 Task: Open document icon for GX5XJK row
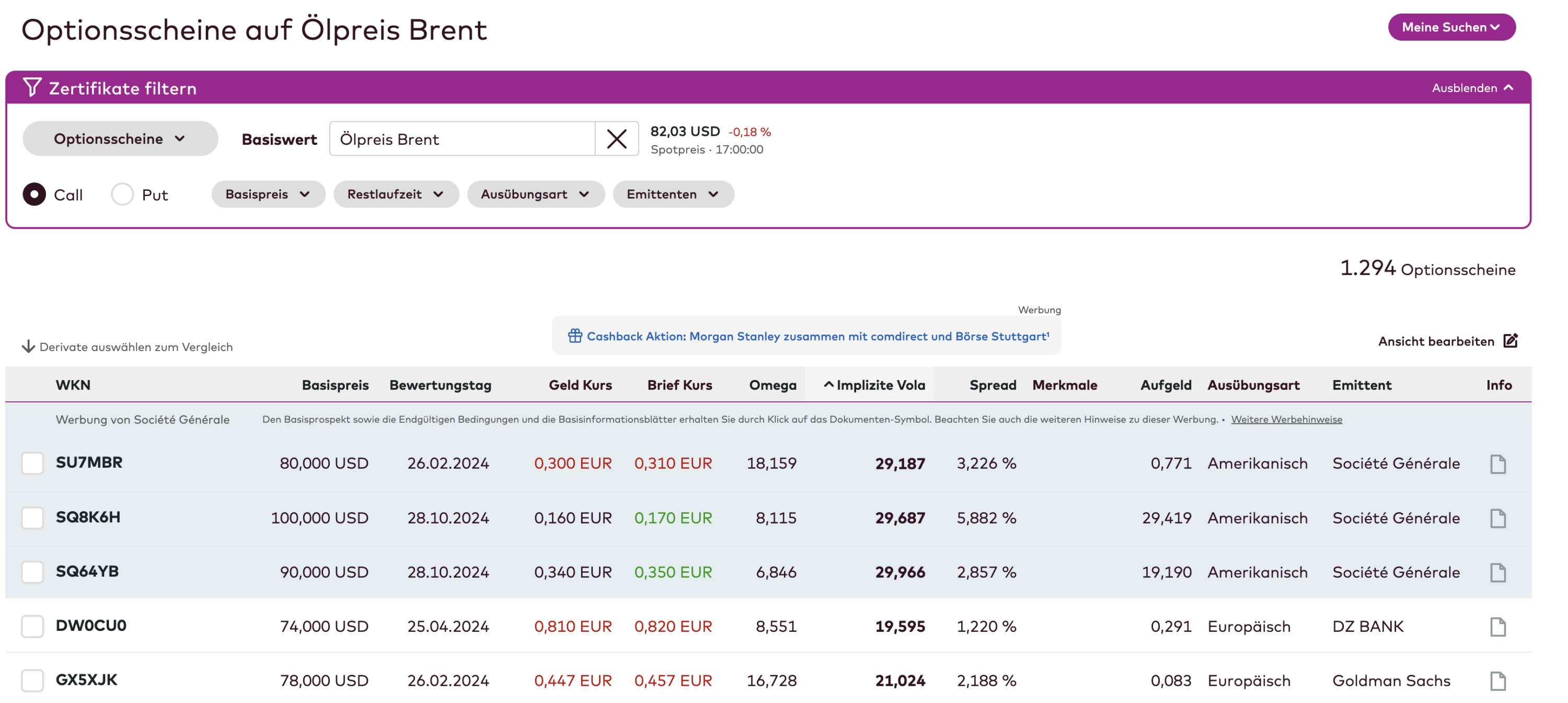coord(1497,681)
